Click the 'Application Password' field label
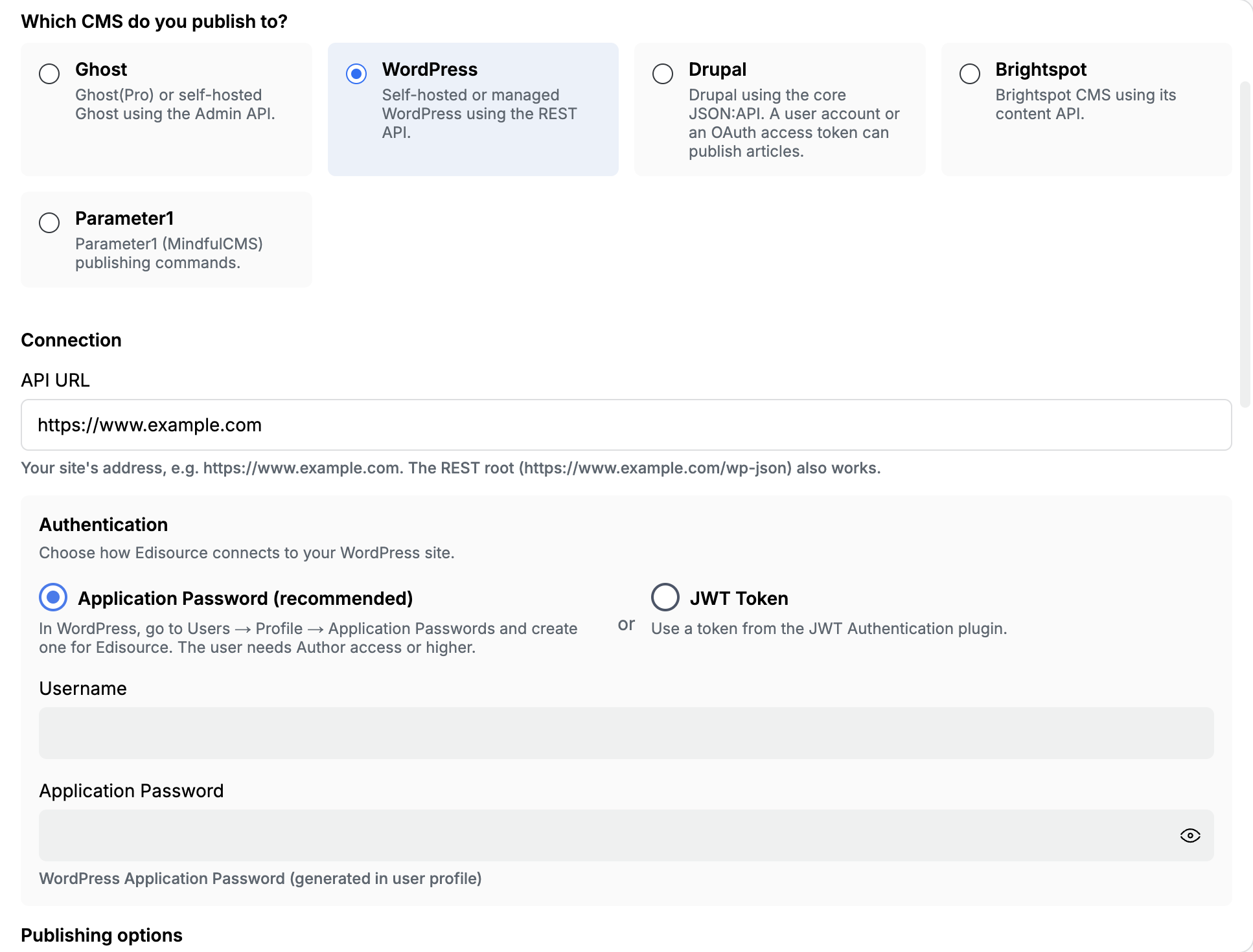 tap(132, 791)
